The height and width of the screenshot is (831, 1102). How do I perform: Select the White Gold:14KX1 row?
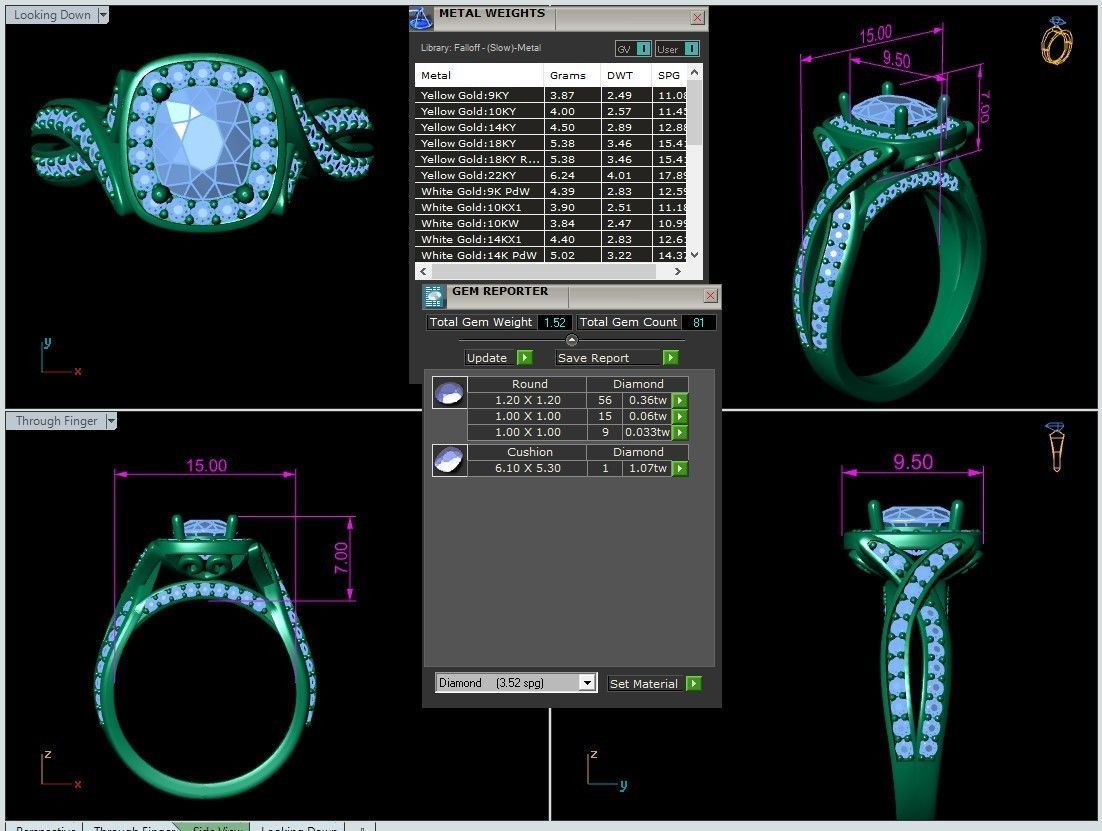[551, 239]
